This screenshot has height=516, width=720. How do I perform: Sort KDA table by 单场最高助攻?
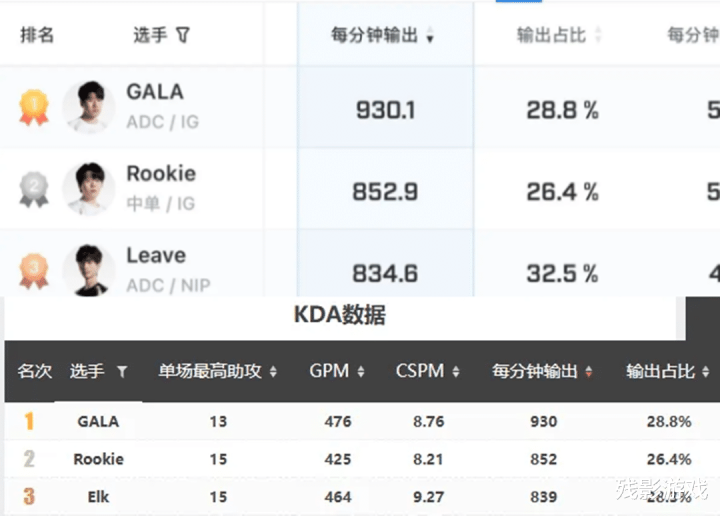(273, 371)
